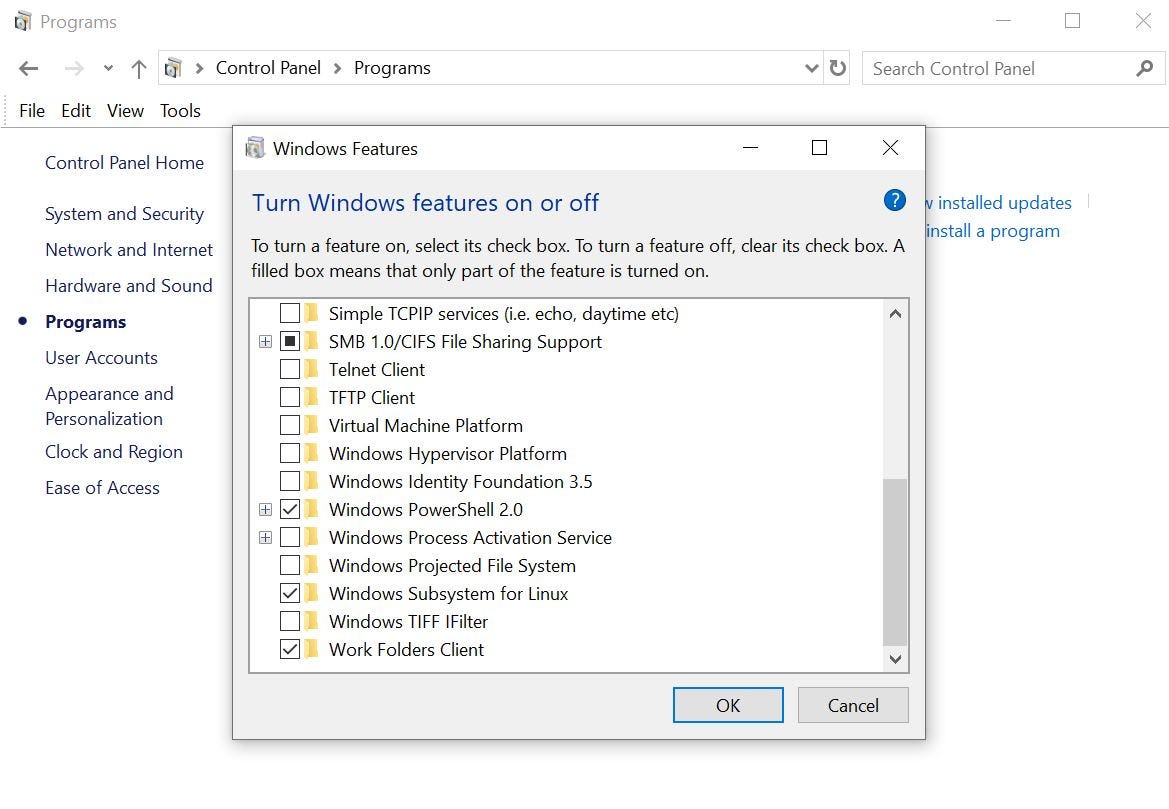Click the Windows Features title bar icon
1169x809 pixels.
pos(254,148)
